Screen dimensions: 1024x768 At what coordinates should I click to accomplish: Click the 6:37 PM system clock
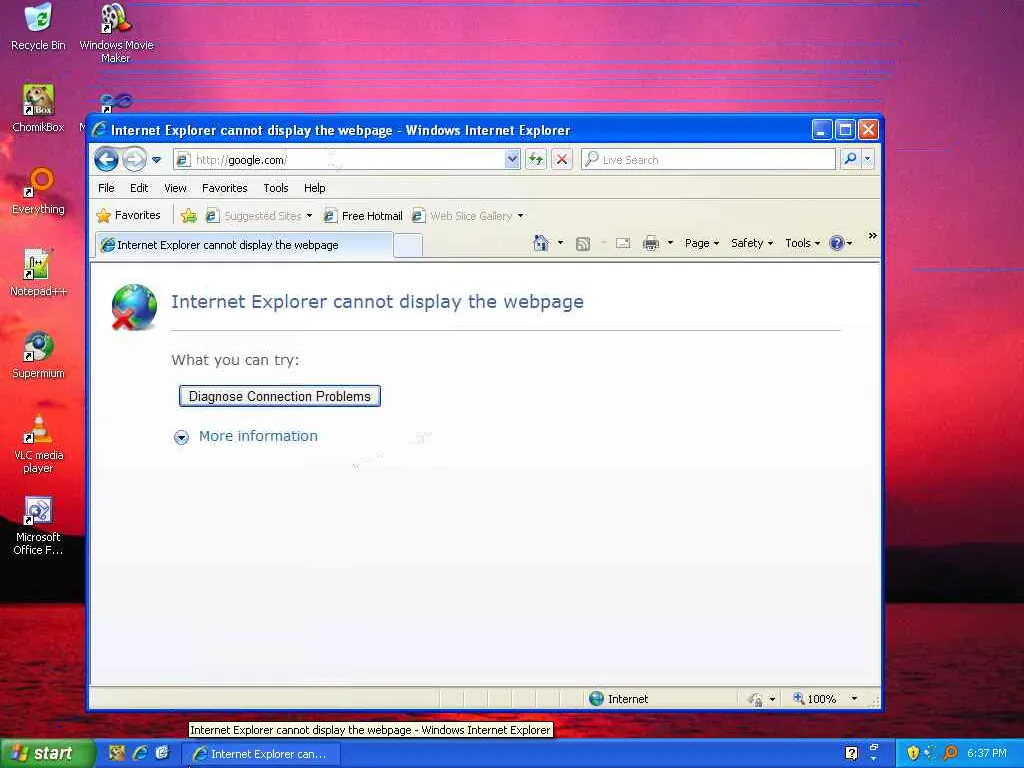(x=987, y=753)
